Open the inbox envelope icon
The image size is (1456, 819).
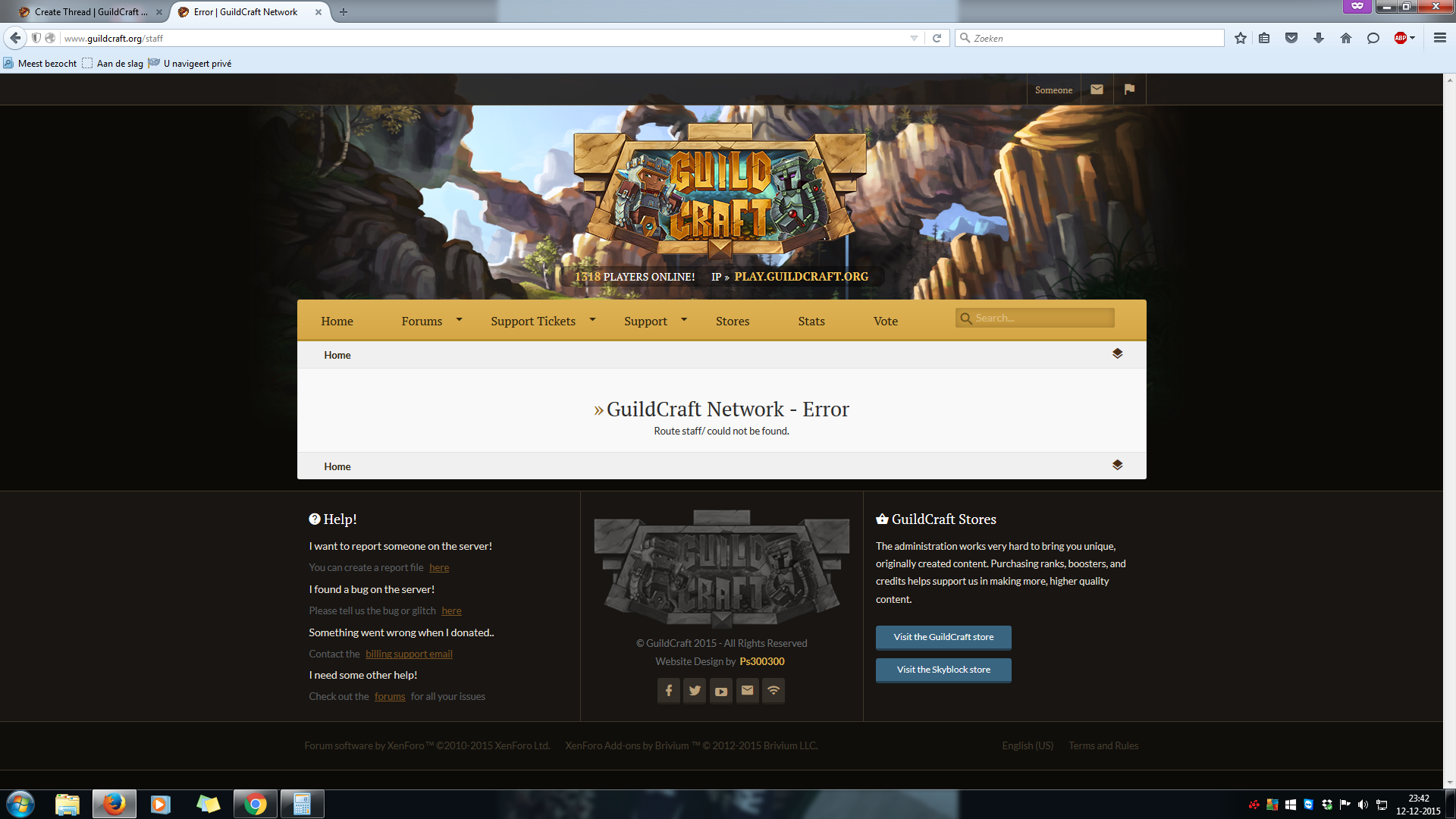pos(1097,89)
